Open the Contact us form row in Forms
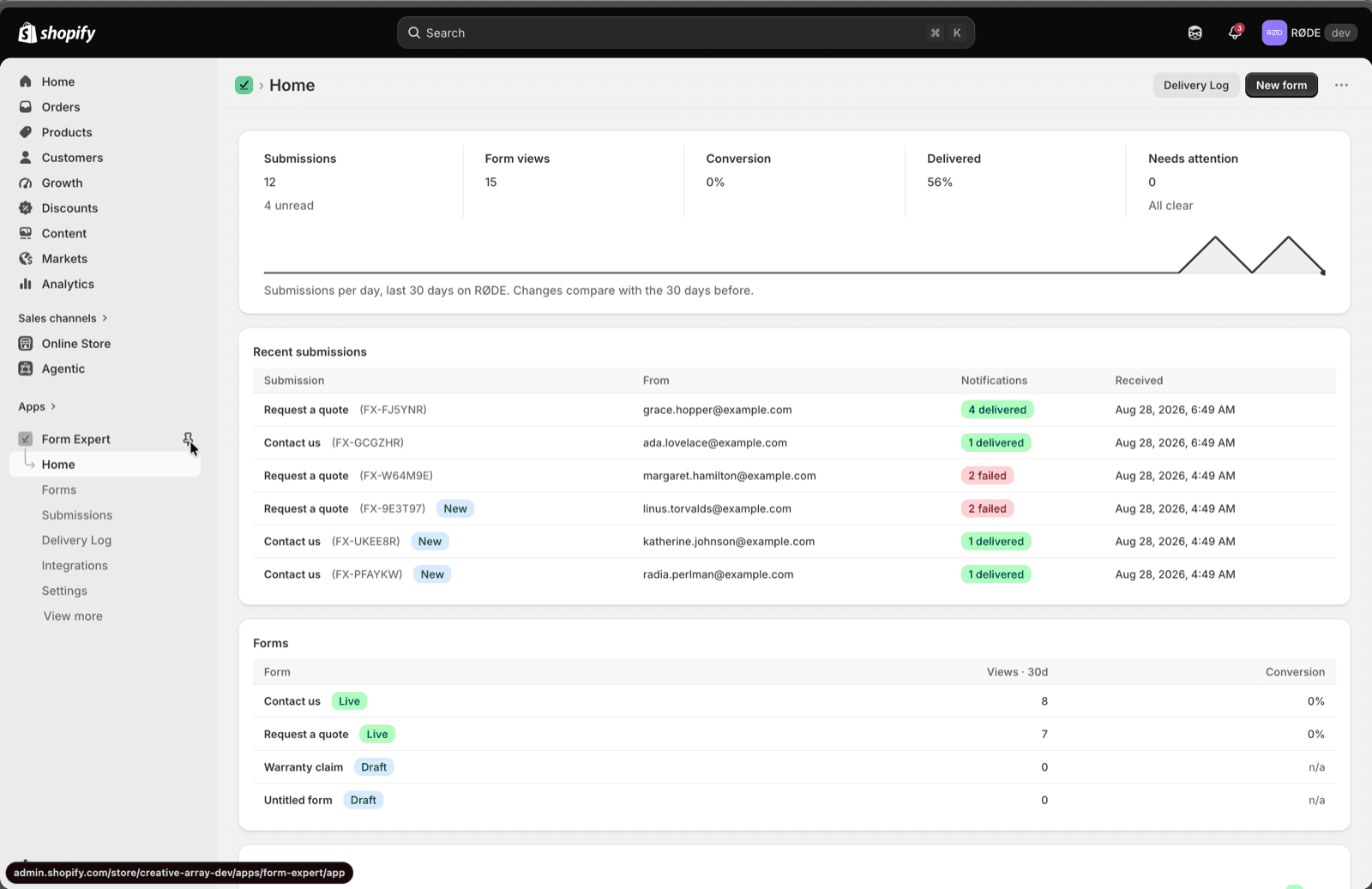Image resolution: width=1372 pixels, height=889 pixels. 794,701
